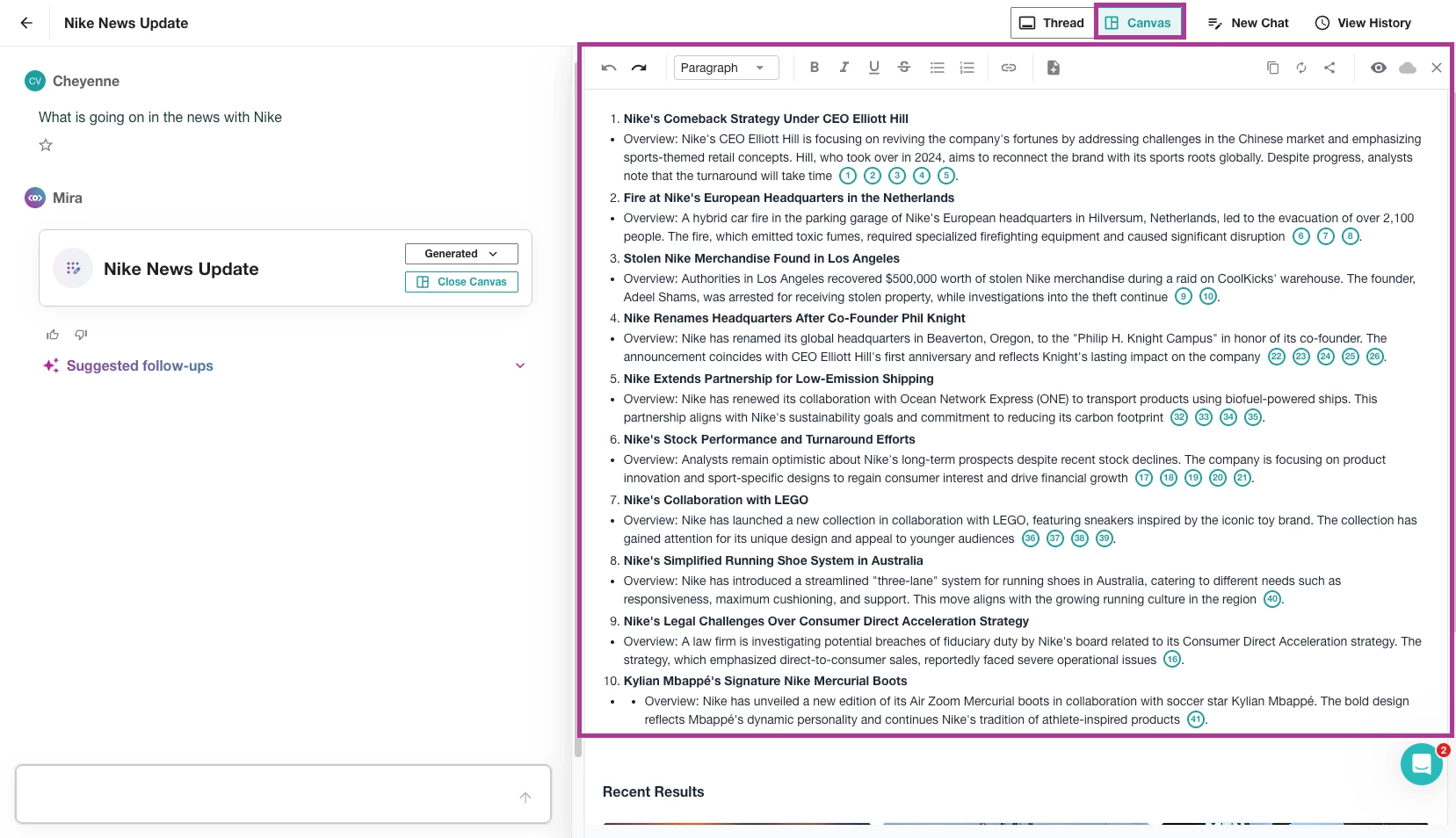The height and width of the screenshot is (838, 1456).
Task: Switch to Thread view tab
Action: (1052, 23)
